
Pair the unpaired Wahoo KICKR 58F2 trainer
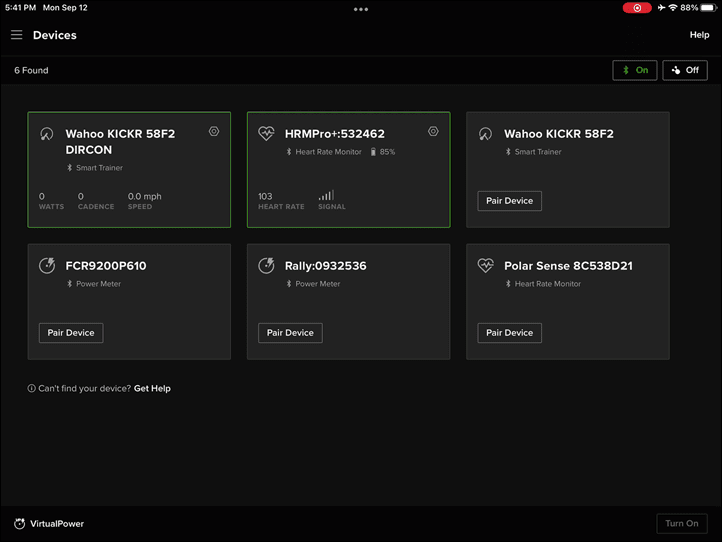pos(509,201)
